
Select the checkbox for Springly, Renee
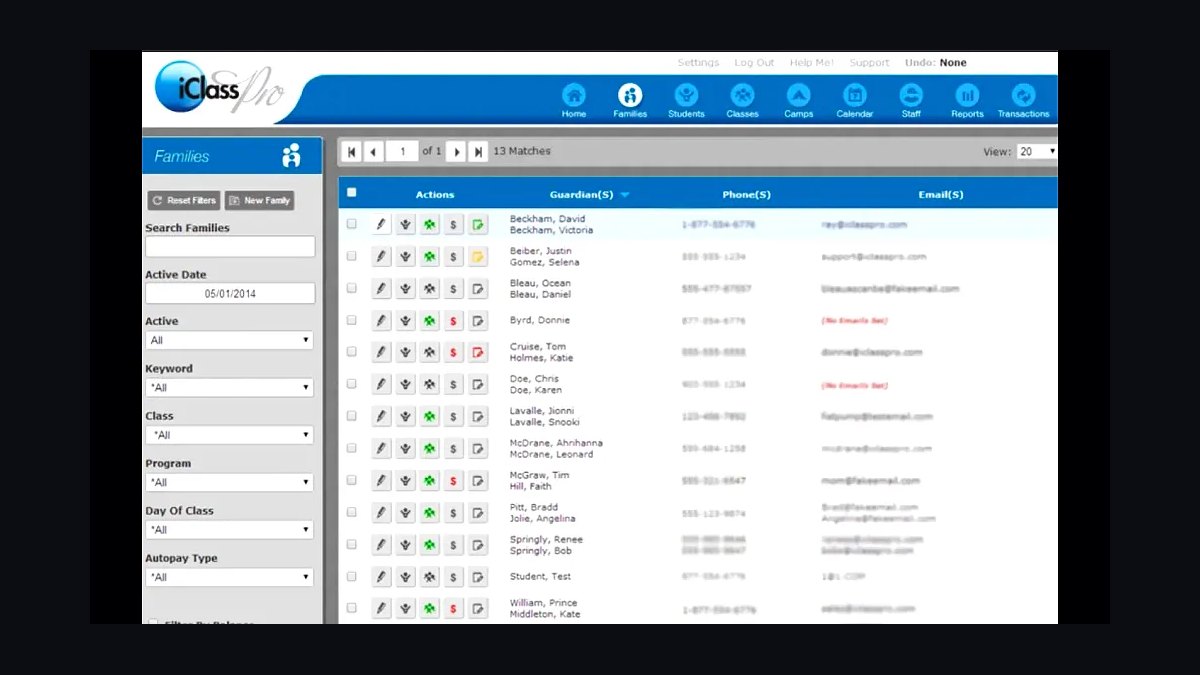coord(351,544)
